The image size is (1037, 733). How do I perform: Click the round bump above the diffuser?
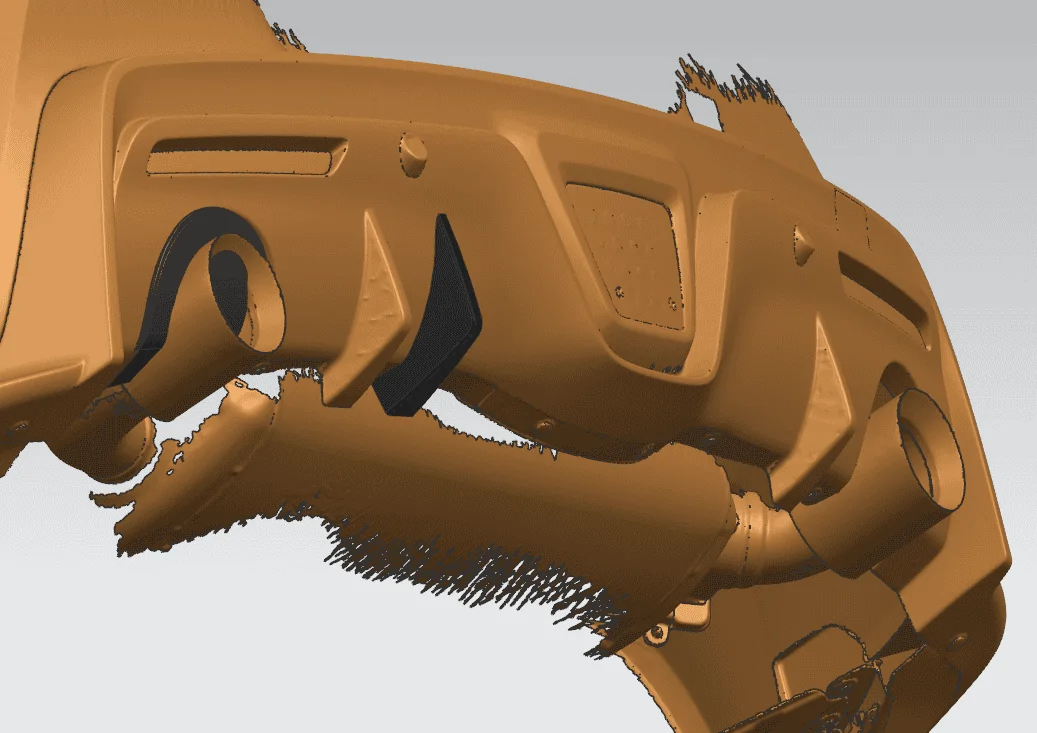414,153
